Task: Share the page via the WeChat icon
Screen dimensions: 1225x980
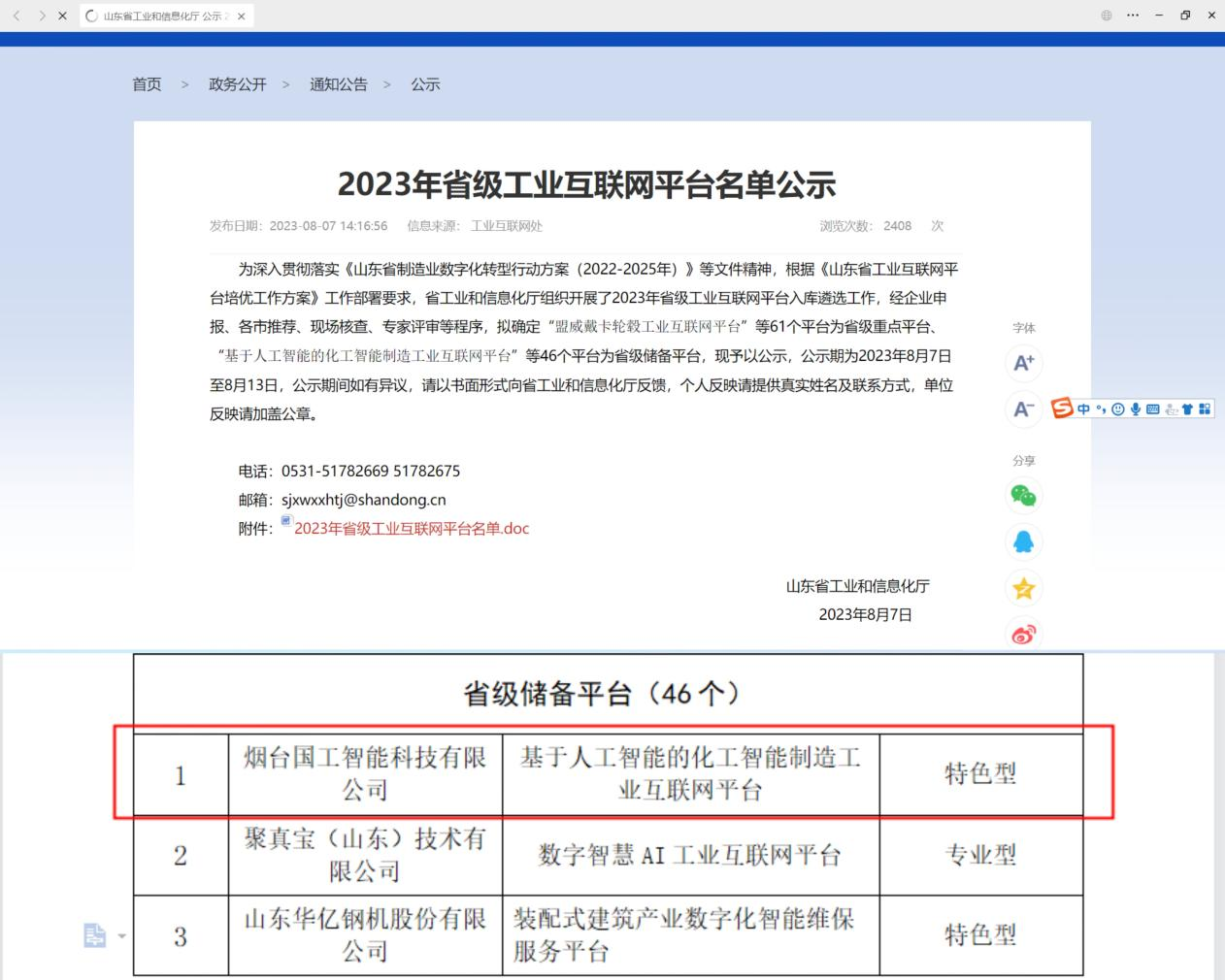Action: point(1023,496)
